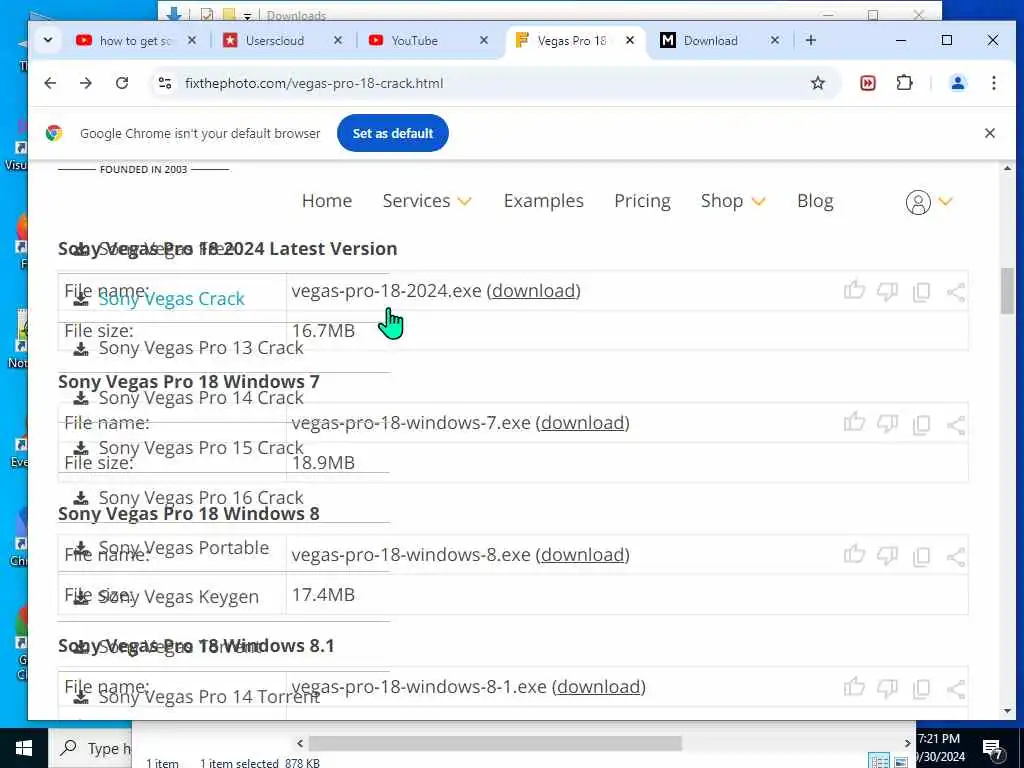Download vegas-pro-18-windows-8.exe via download link
The height and width of the screenshot is (768, 1024).
pyautogui.click(x=582, y=554)
